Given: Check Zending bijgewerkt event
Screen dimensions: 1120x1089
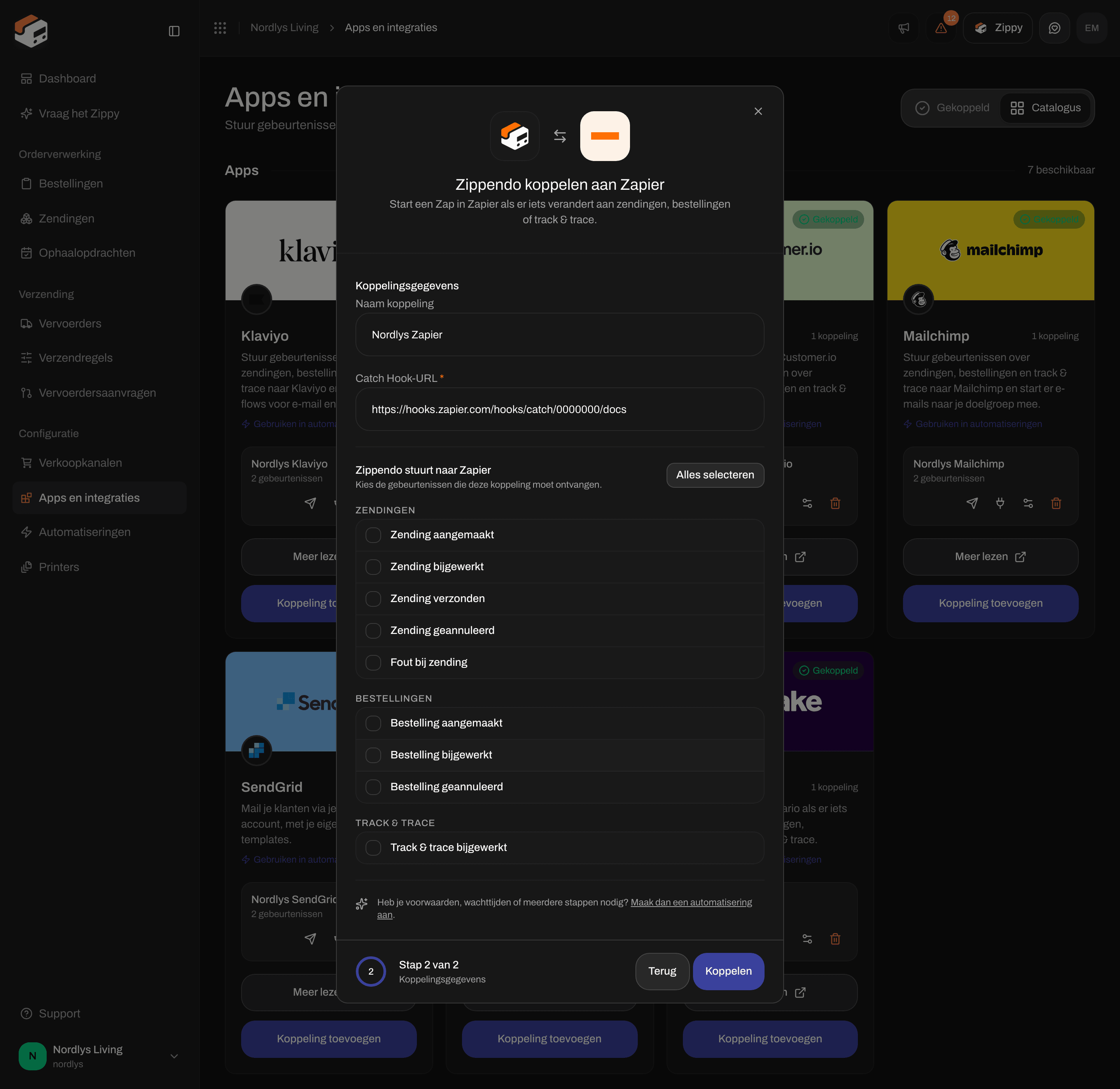Looking at the screenshot, I should [373, 567].
